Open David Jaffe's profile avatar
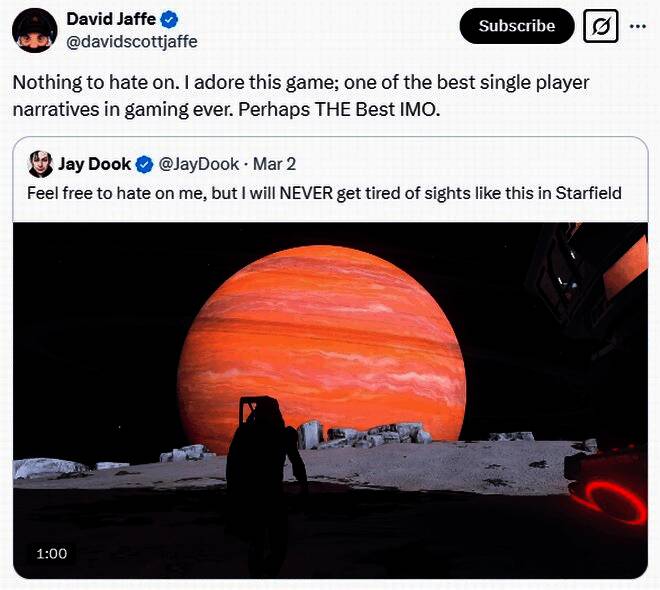This screenshot has width=660, height=590. coord(35,30)
